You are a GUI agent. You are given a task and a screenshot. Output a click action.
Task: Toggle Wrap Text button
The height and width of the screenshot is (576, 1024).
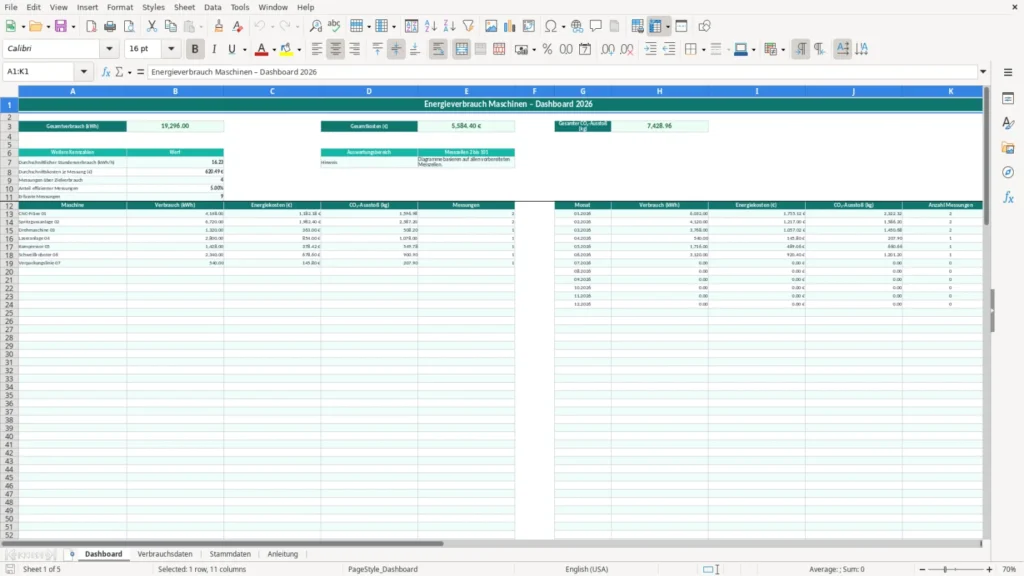coord(438,49)
